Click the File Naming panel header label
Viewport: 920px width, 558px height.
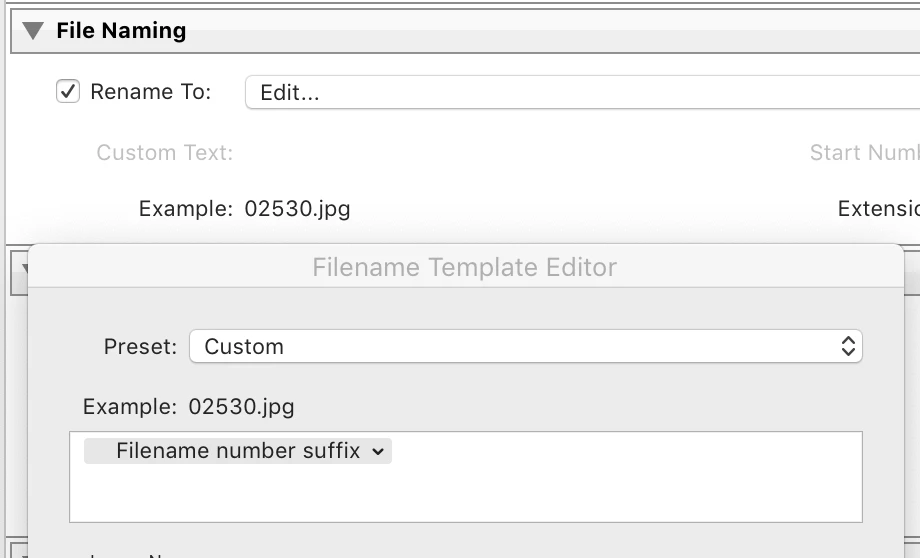click(121, 31)
